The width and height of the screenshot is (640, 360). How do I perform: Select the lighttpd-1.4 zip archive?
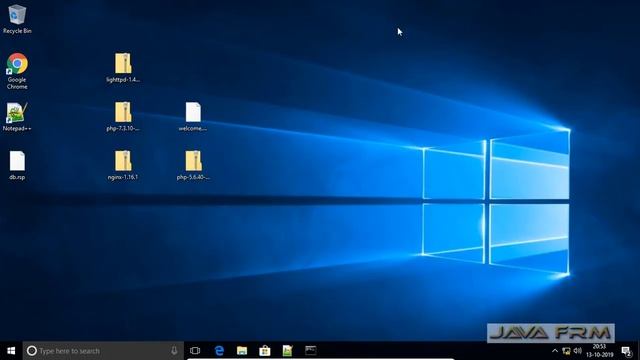tap(123, 68)
